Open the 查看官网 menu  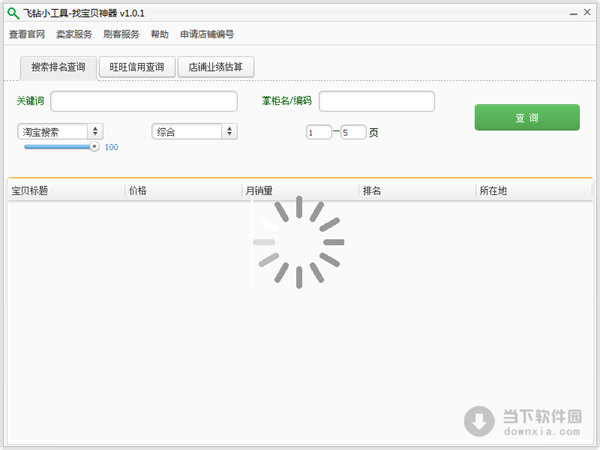pos(27,34)
